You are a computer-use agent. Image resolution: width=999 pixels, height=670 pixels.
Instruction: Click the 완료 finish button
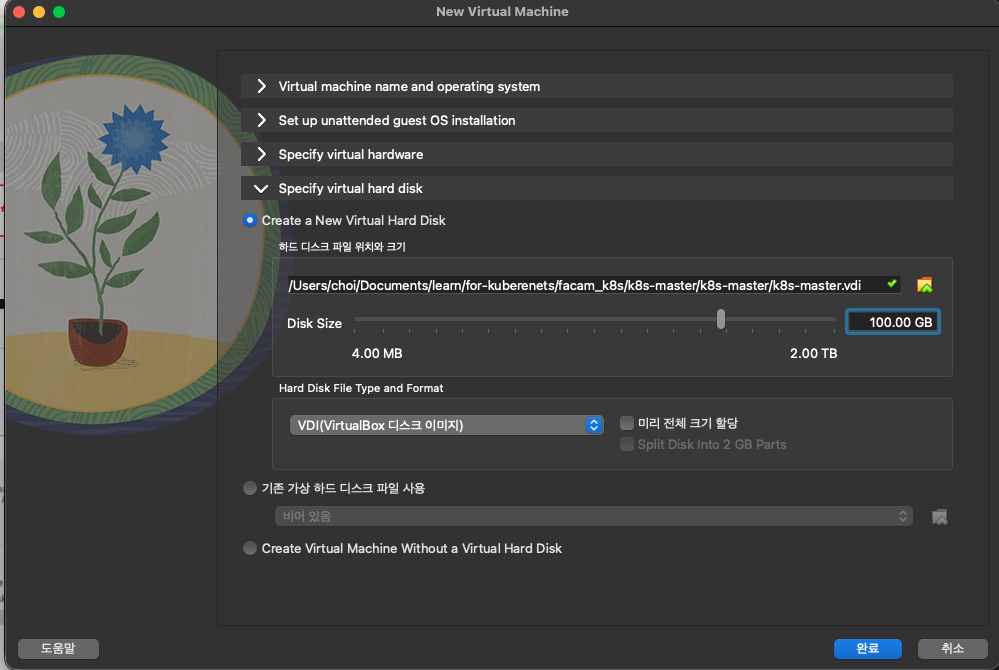[x=868, y=648]
